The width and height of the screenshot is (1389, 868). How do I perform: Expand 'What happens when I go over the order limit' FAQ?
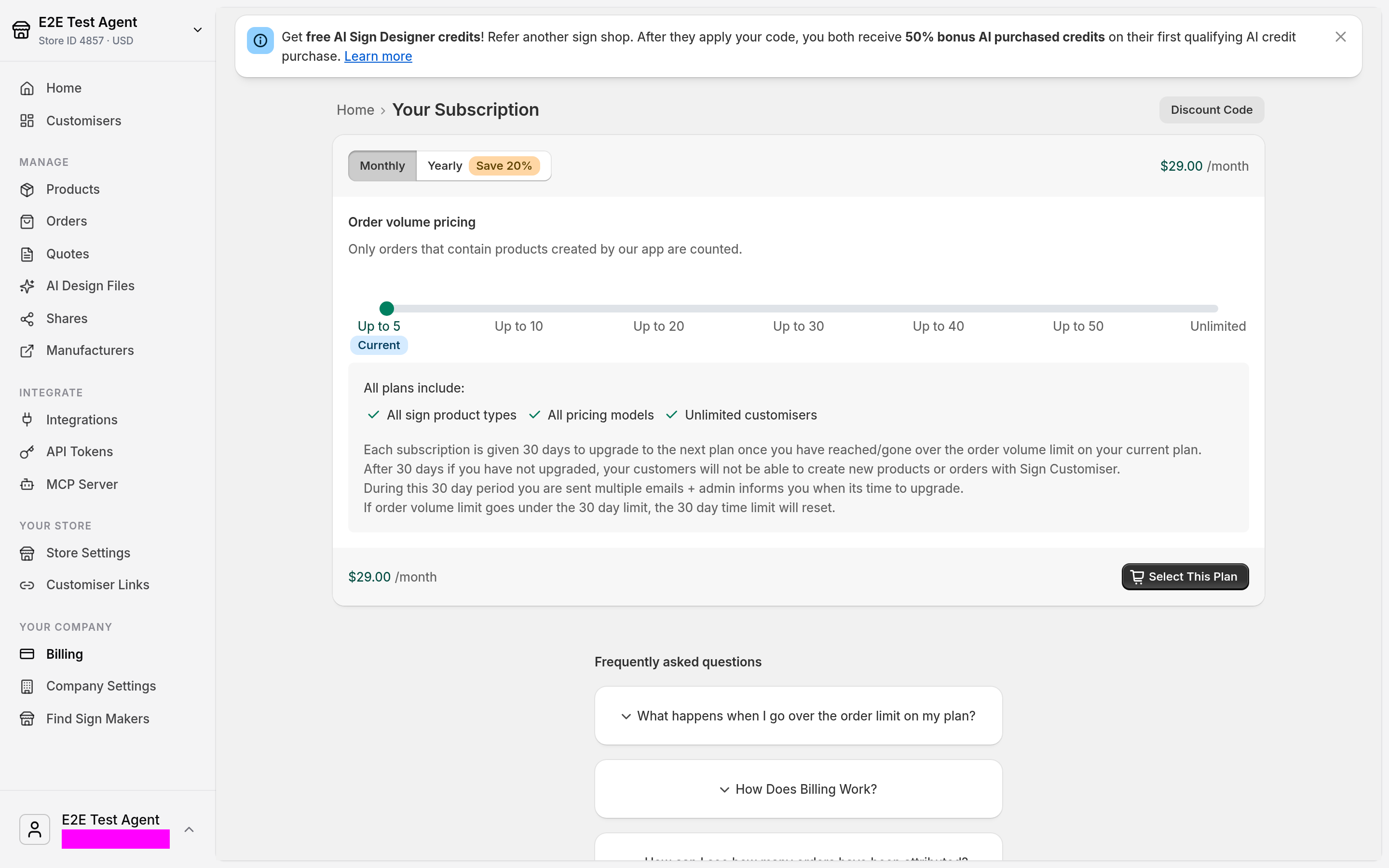click(798, 716)
